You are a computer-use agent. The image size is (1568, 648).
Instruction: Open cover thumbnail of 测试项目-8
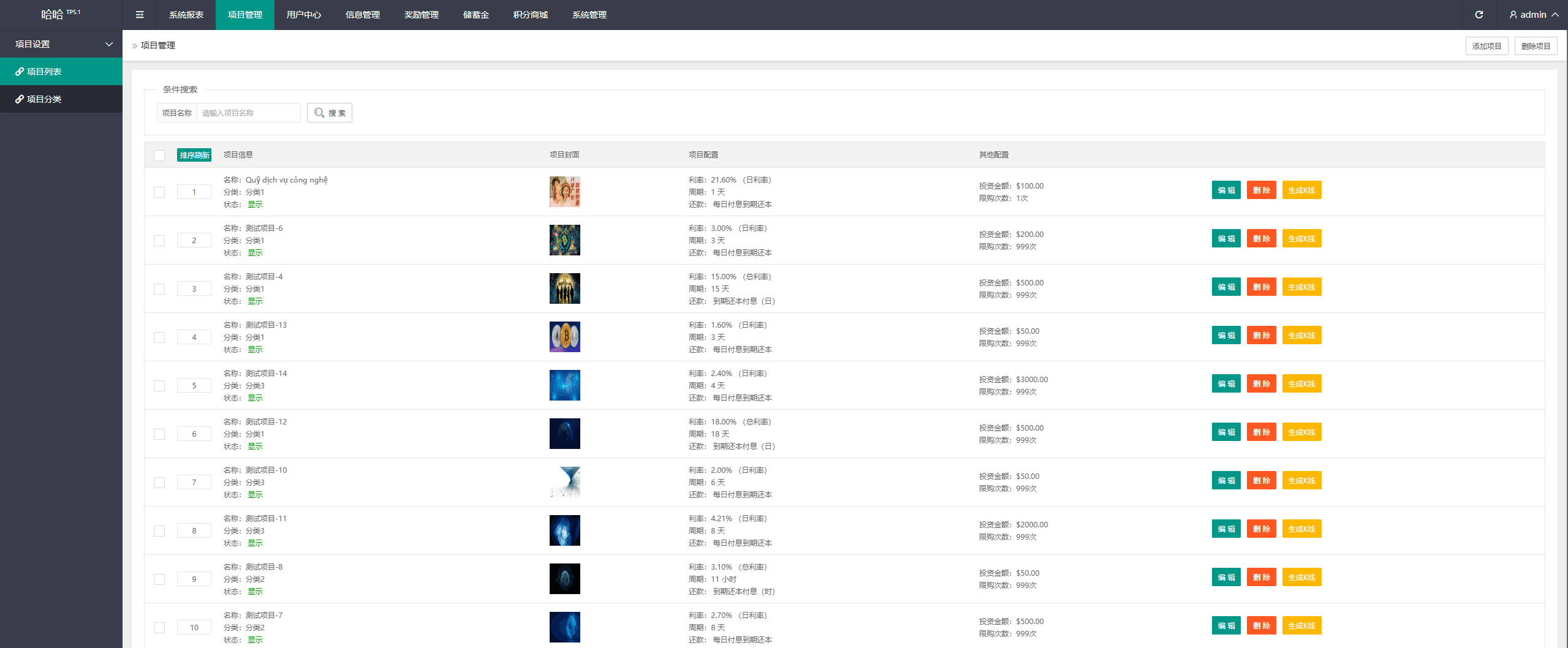tap(565, 579)
